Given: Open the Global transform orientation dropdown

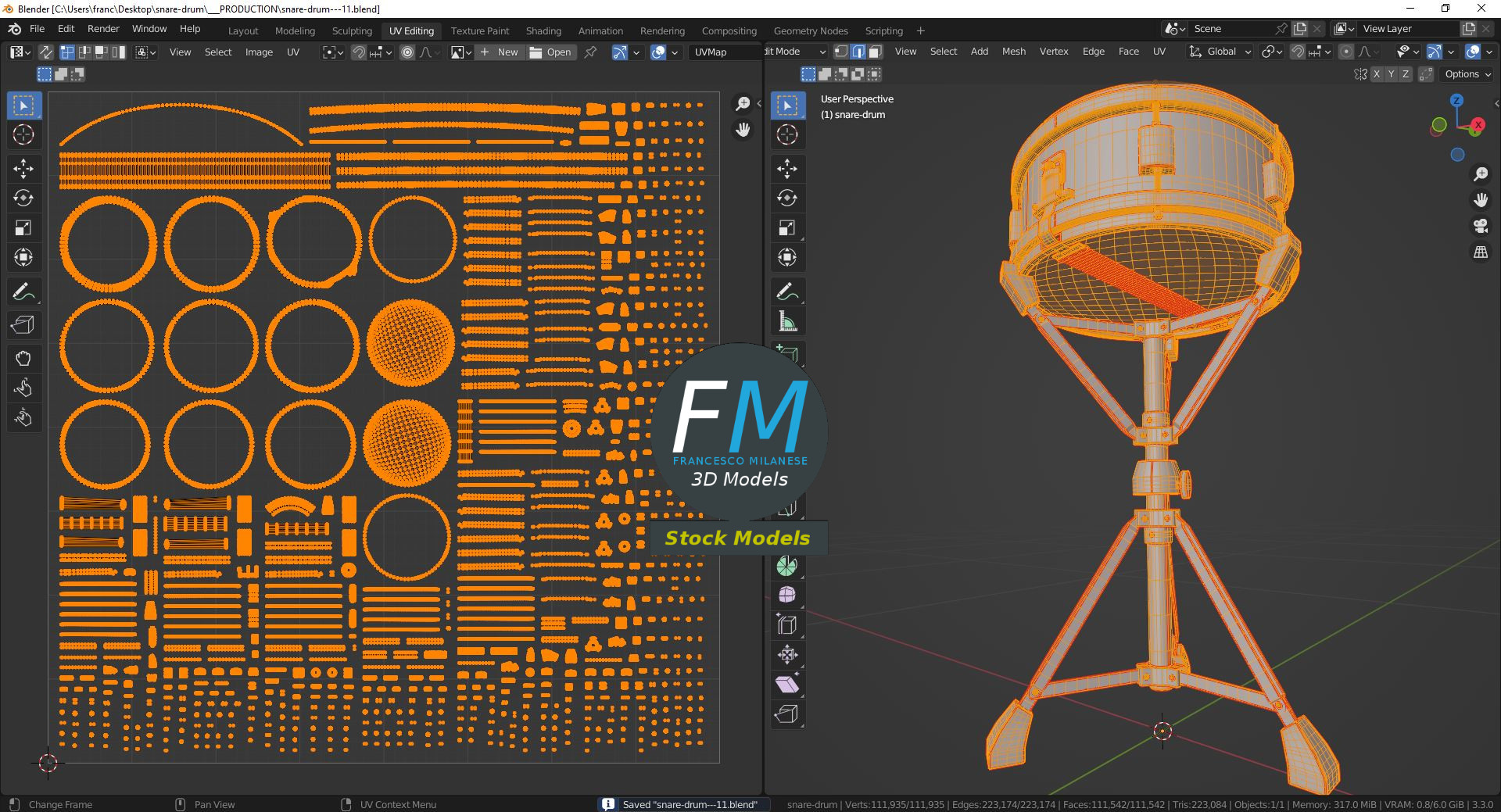Looking at the screenshot, I should point(1220,52).
